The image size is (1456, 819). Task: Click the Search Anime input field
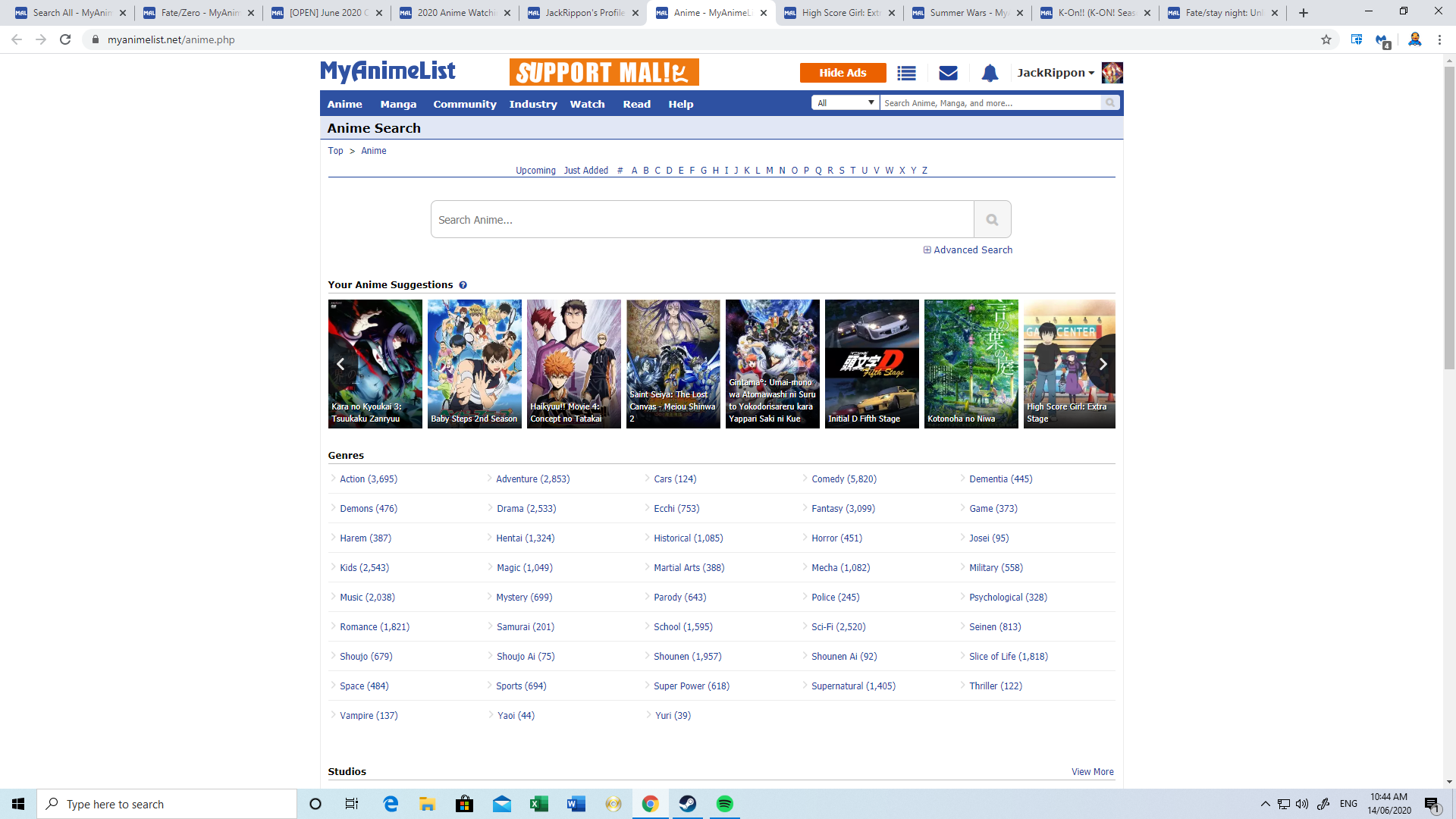point(702,219)
